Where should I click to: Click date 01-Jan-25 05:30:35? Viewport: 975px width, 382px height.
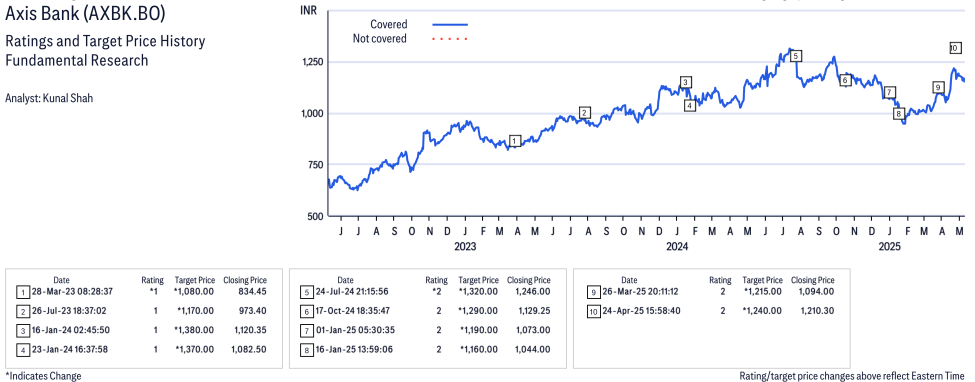354,330
